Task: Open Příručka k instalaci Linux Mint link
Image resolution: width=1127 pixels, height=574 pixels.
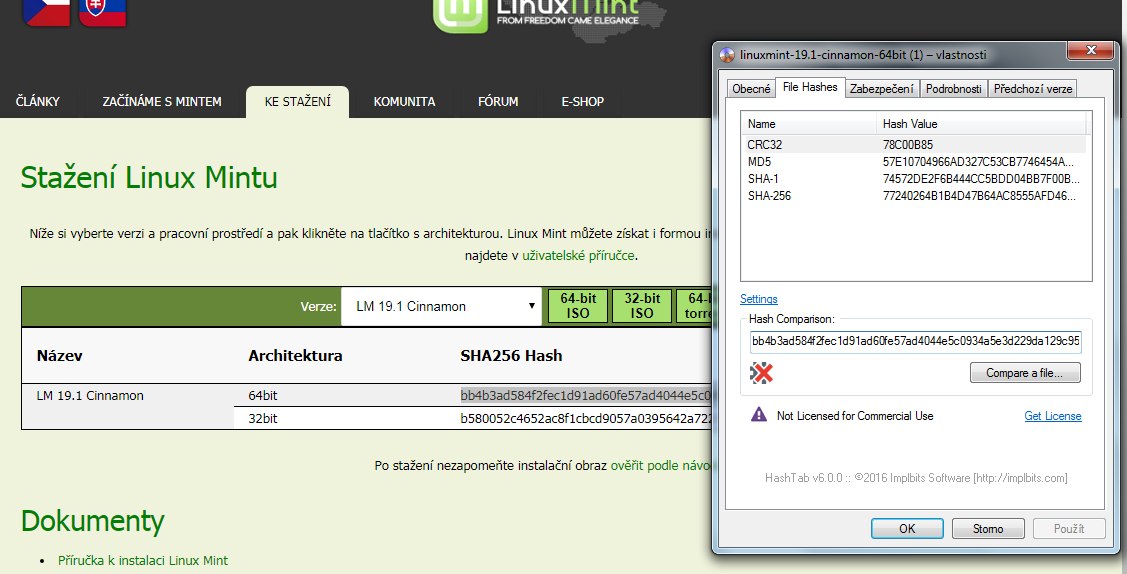Action: (x=143, y=560)
